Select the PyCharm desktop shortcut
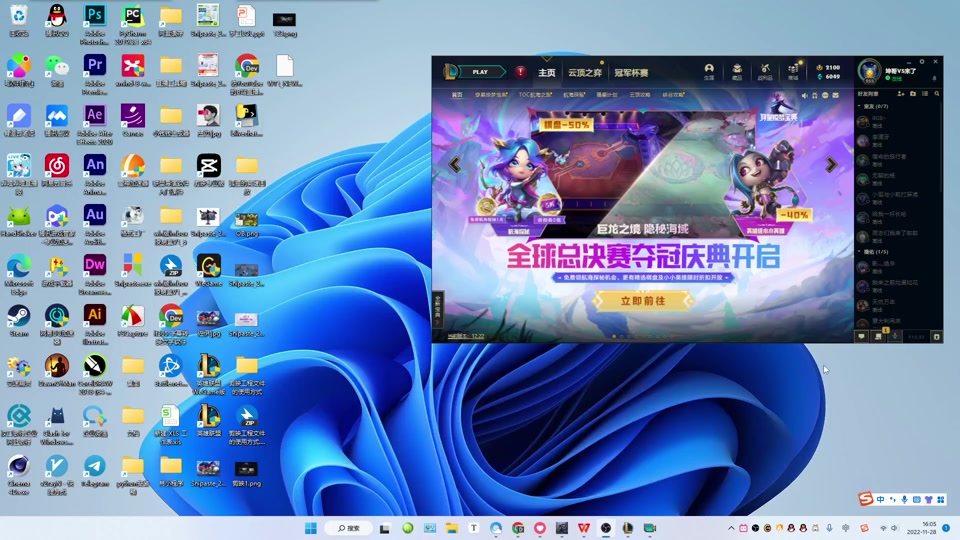Screen dimensions: 960x540 click(x=132, y=24)
